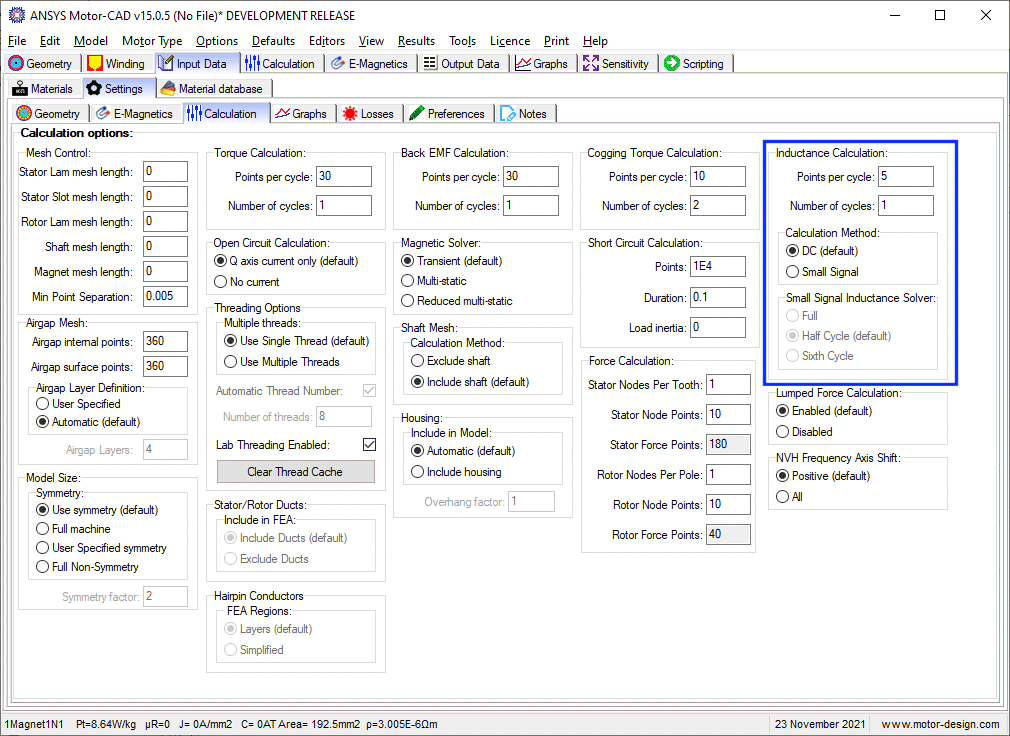Open the Defaults menu

[273, 41]
